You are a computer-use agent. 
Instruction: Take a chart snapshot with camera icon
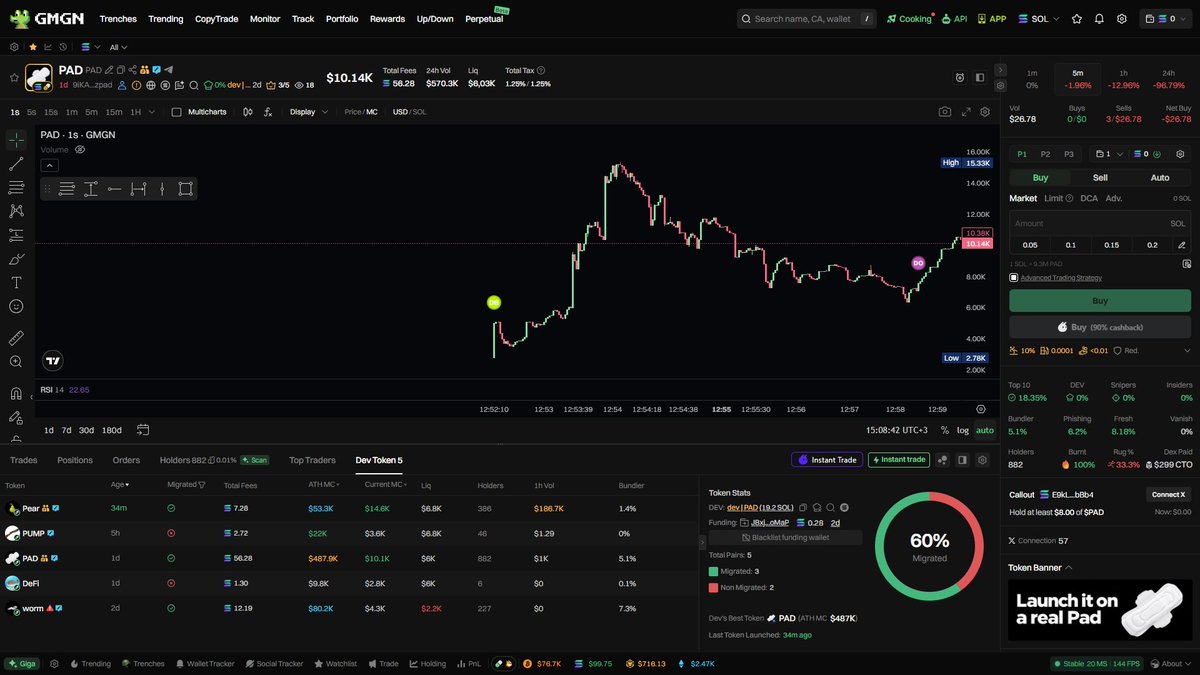pyautogui.click(x=945, y=112)
